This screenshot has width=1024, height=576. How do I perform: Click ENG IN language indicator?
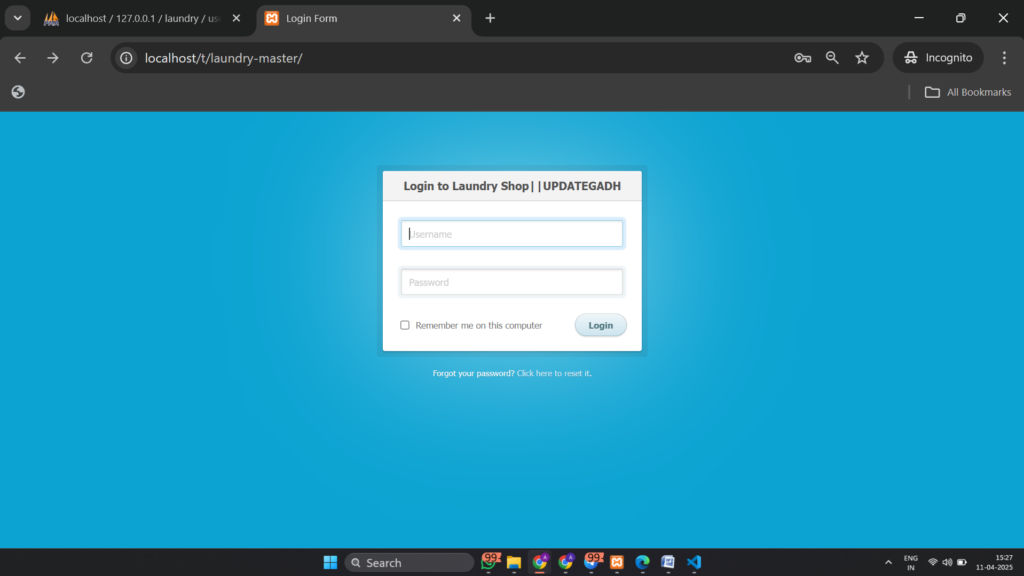point(910,563)
